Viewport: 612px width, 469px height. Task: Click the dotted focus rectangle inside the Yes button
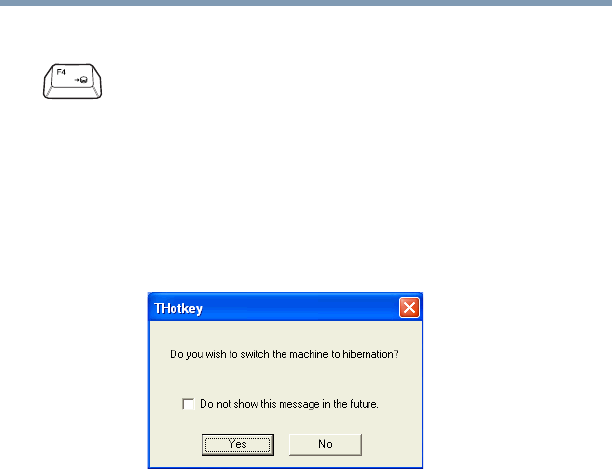click(238, 444)
